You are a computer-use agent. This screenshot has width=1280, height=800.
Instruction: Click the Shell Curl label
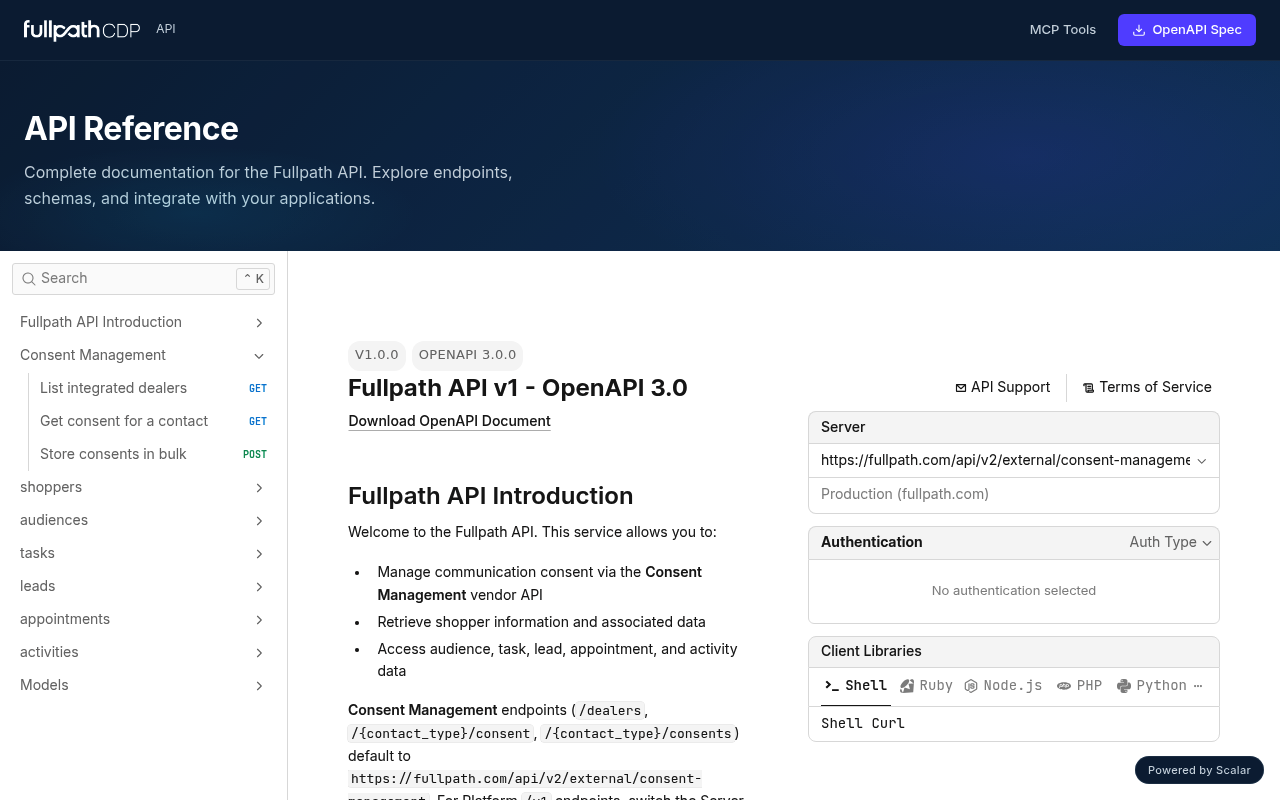(x=863, y=724)
